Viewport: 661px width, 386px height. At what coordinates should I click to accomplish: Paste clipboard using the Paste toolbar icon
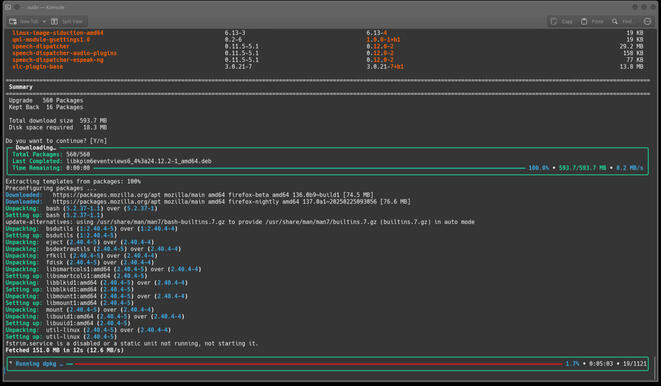click(592, 21)
